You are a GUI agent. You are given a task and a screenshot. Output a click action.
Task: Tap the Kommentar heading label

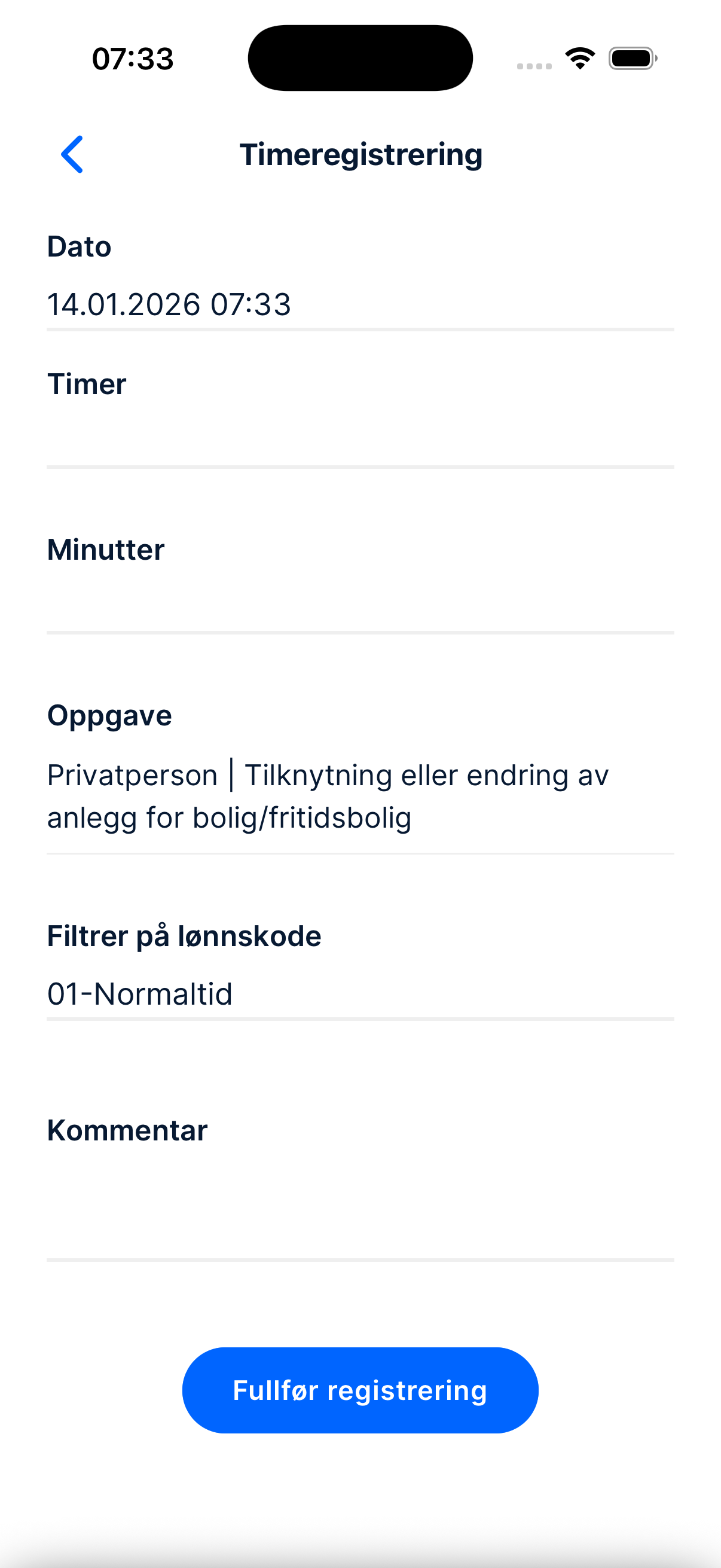(127, 1130)
